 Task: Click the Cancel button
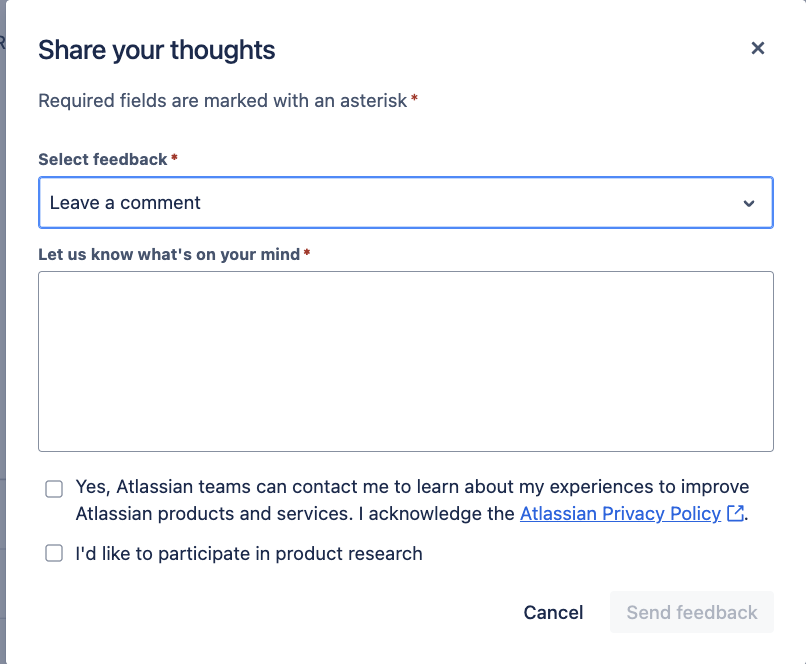coord(553,612)
